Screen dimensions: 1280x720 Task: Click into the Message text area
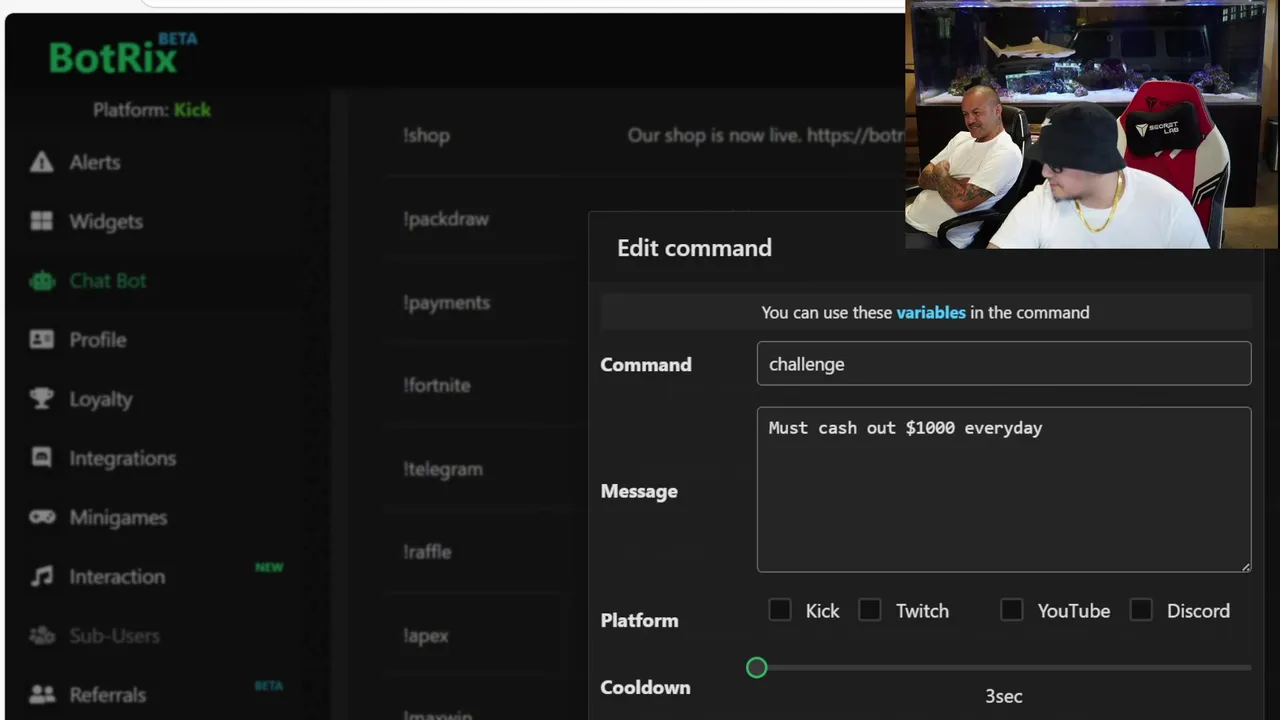(x=1003, y=490)
